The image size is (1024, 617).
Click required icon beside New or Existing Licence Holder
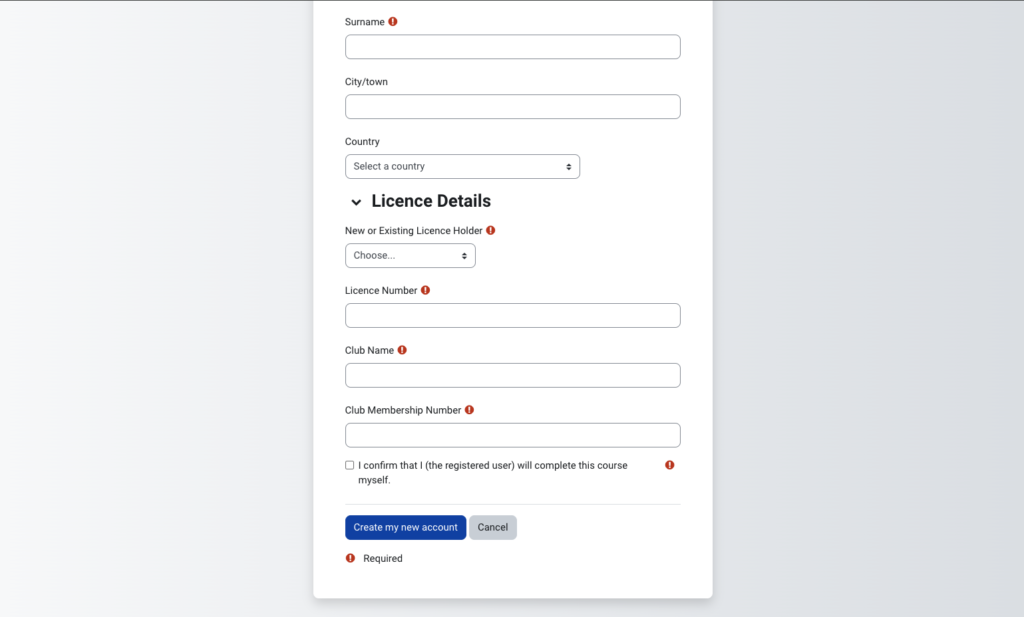491,230
